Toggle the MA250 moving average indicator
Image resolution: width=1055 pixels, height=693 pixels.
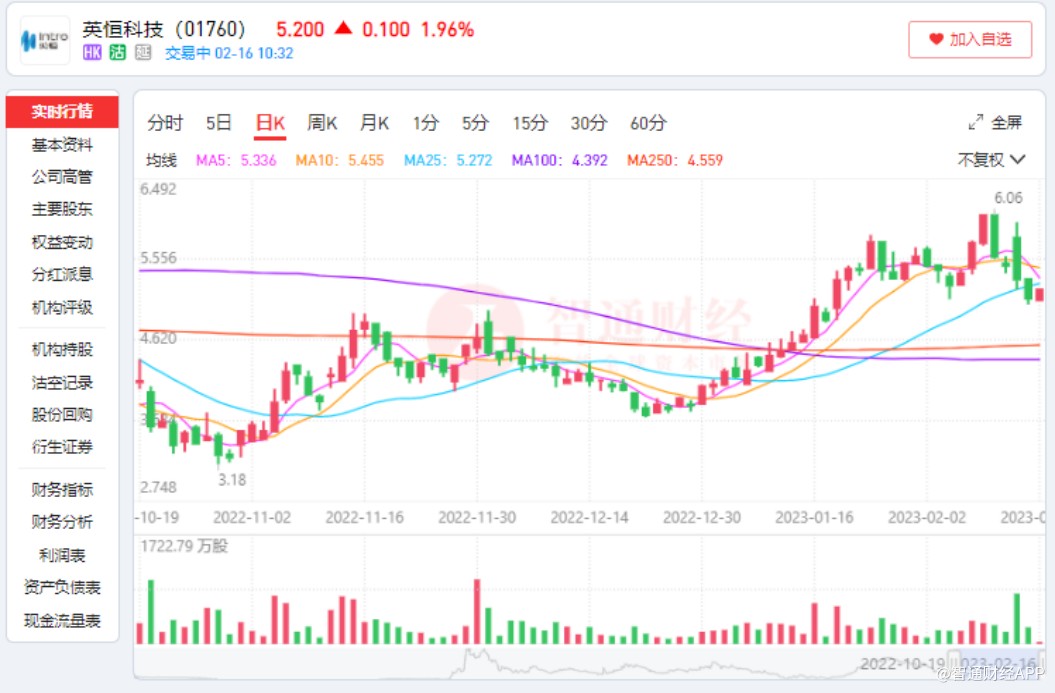[674, 160]
